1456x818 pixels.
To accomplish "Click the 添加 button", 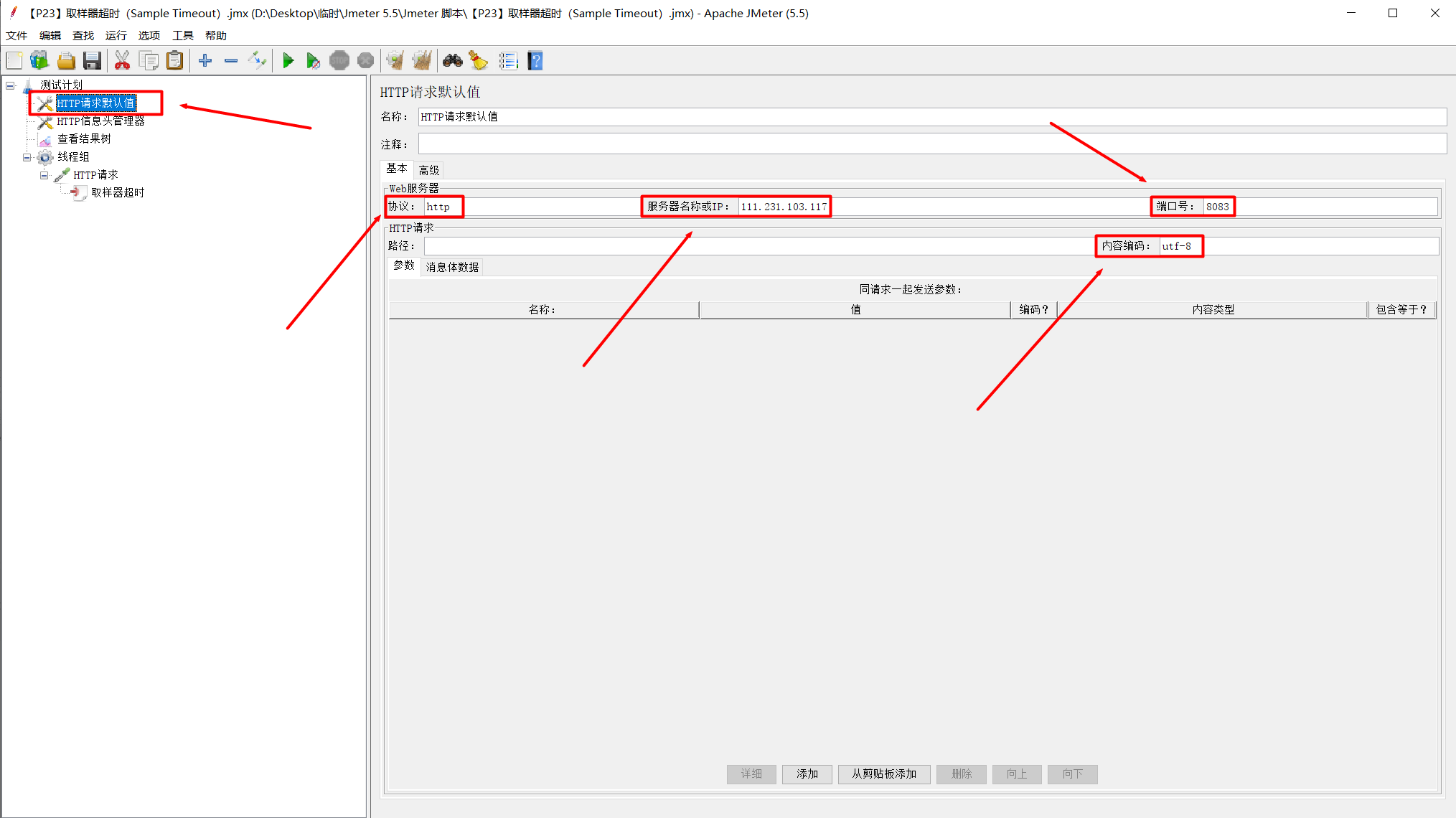I will tap(807, 774).
